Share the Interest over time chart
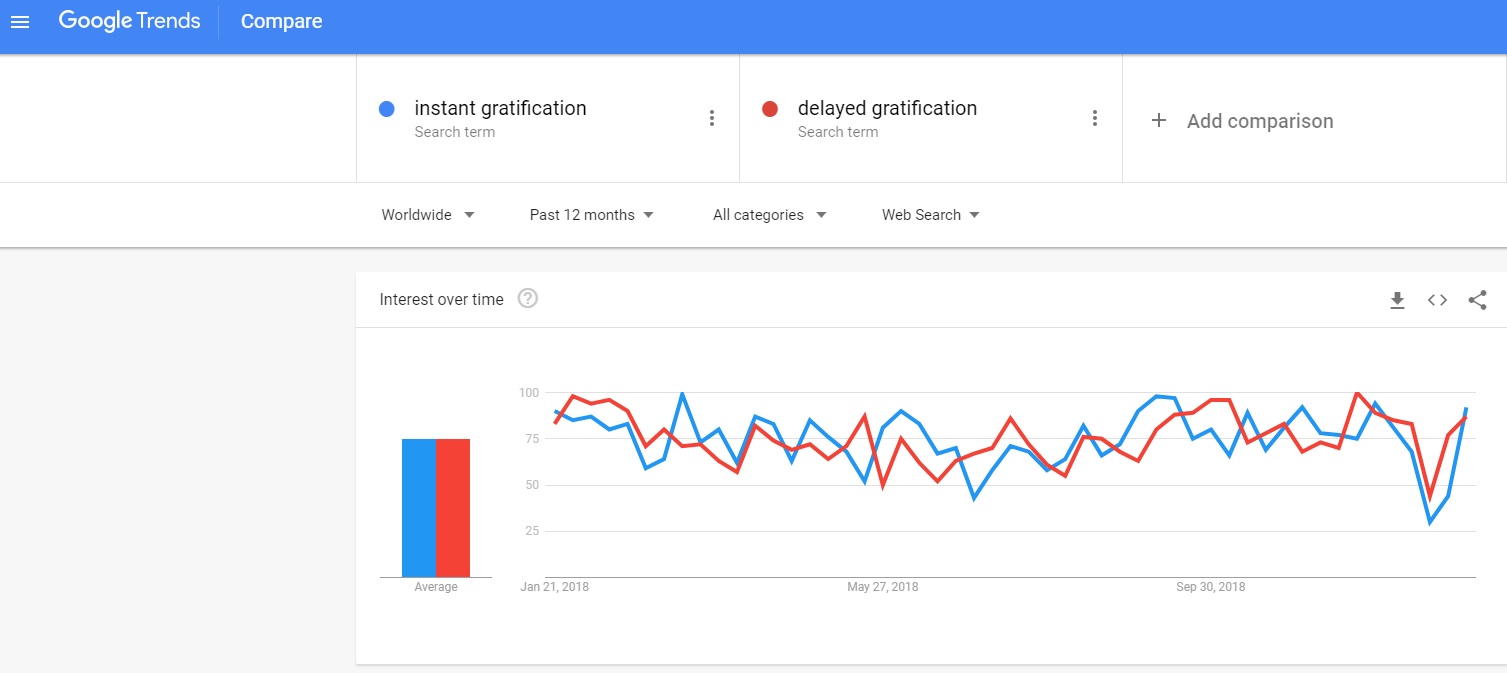Screen dimensions: 1507x673 tap(1477, 299)
